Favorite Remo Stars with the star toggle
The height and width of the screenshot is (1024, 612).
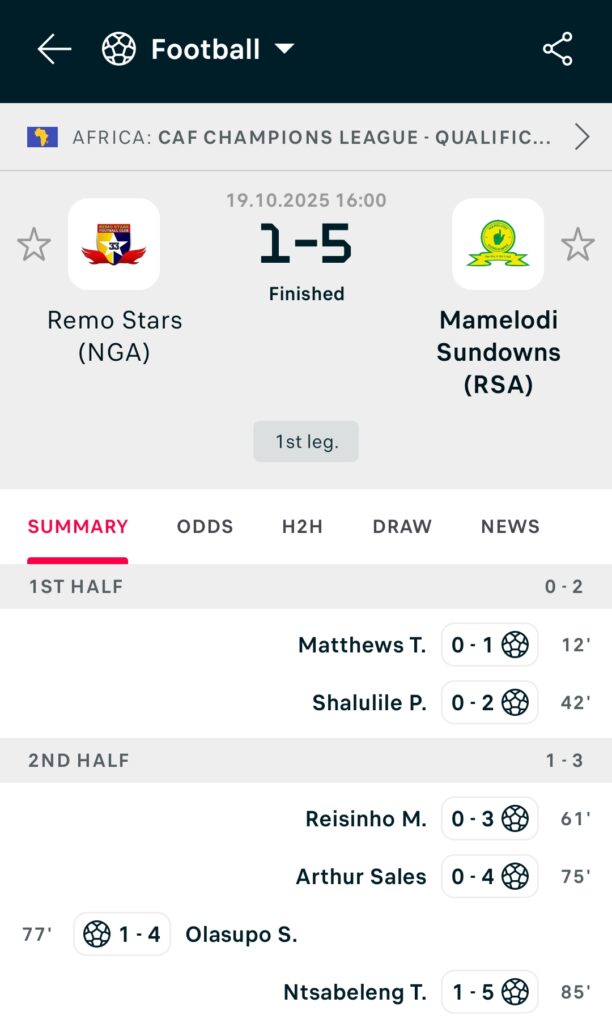click(34, 245)
